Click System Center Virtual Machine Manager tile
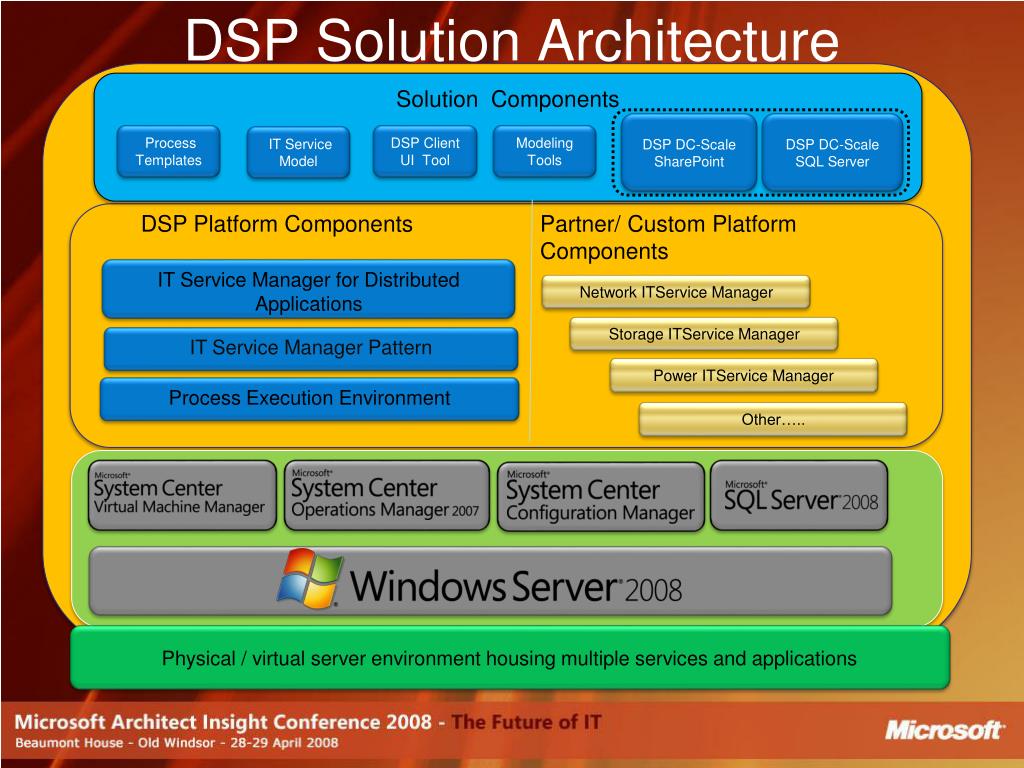 click(182, 496)
